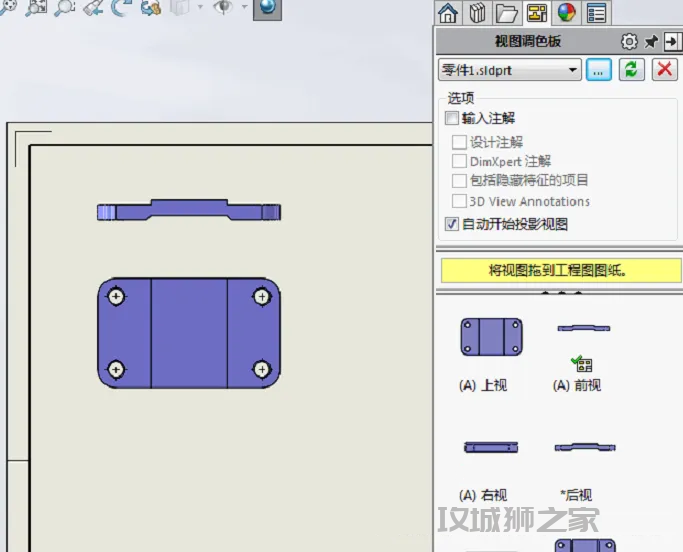Open the Design Library tab
Image resolution: width=683 pixels, height=552 pixels.
pos(477,12)
